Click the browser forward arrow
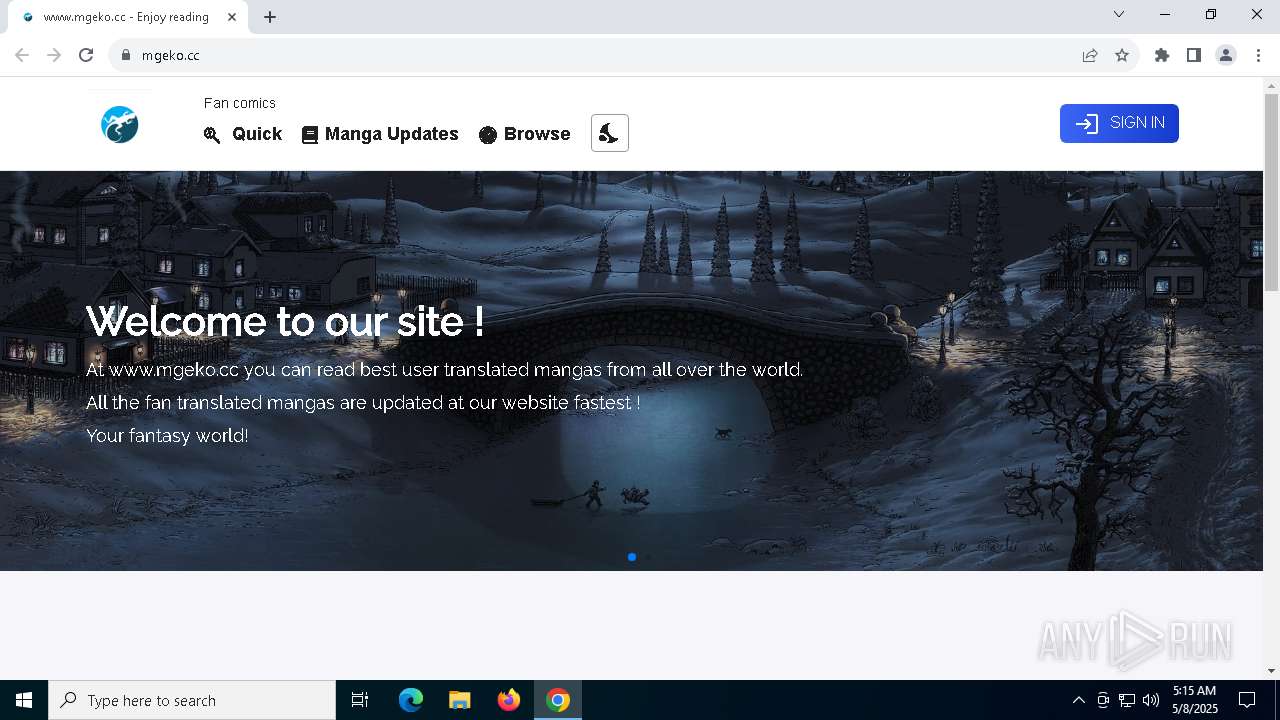 54,55
